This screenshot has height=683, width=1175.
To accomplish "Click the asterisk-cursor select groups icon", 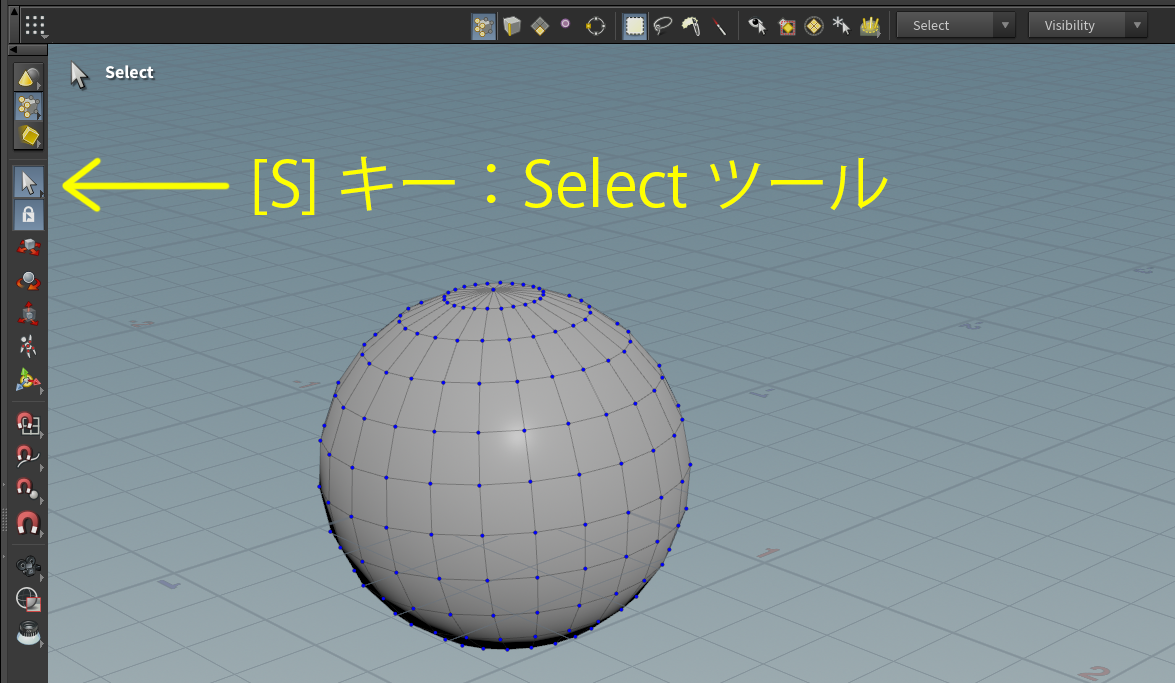I will (842, 27).
